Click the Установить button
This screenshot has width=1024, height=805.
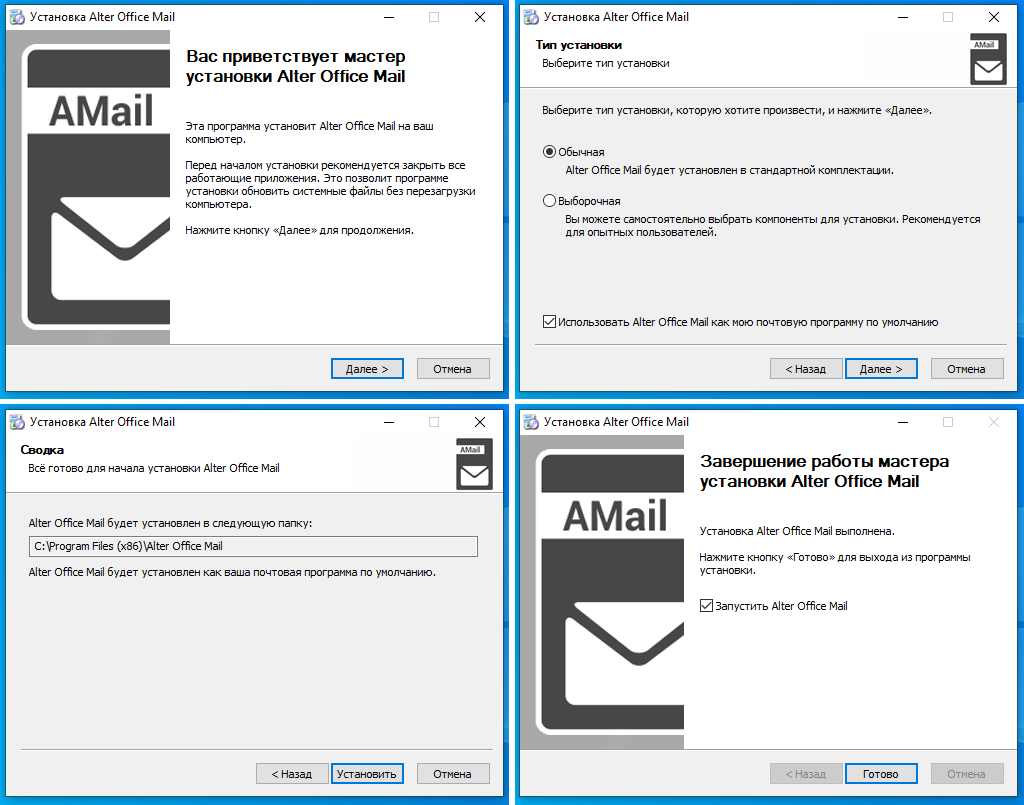click(x=367, y=774)
